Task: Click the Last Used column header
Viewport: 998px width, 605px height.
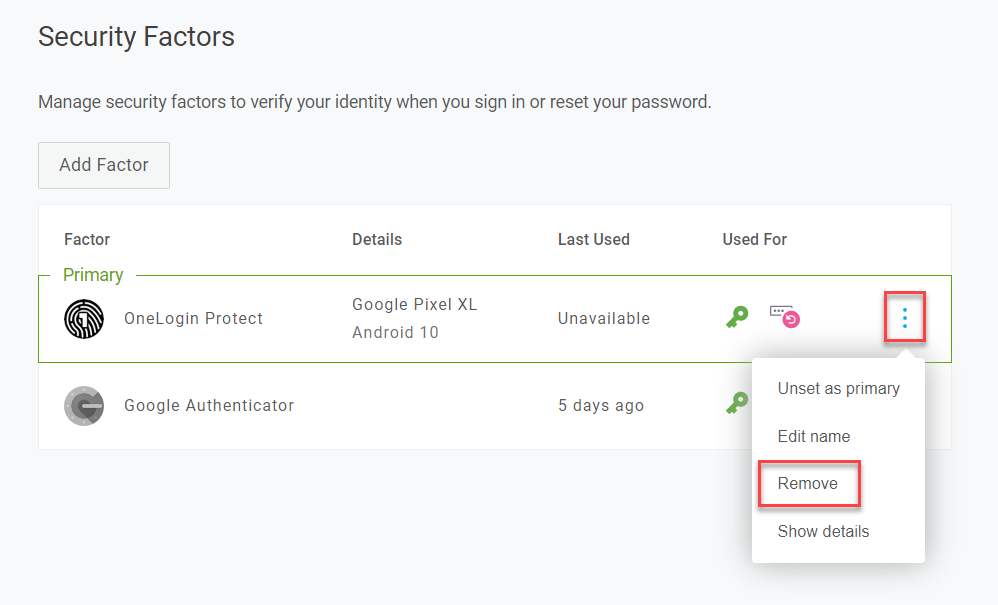Action: click(593, 239)
